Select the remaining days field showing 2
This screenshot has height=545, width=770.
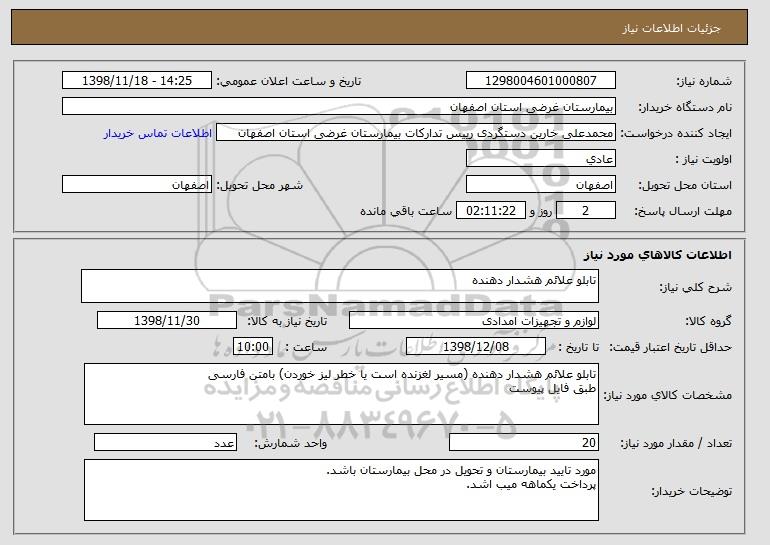click(586, 211)
